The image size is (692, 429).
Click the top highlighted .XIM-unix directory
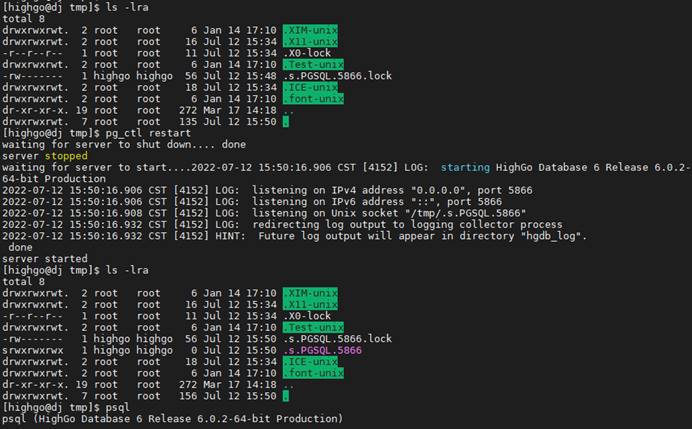point(310,30)
